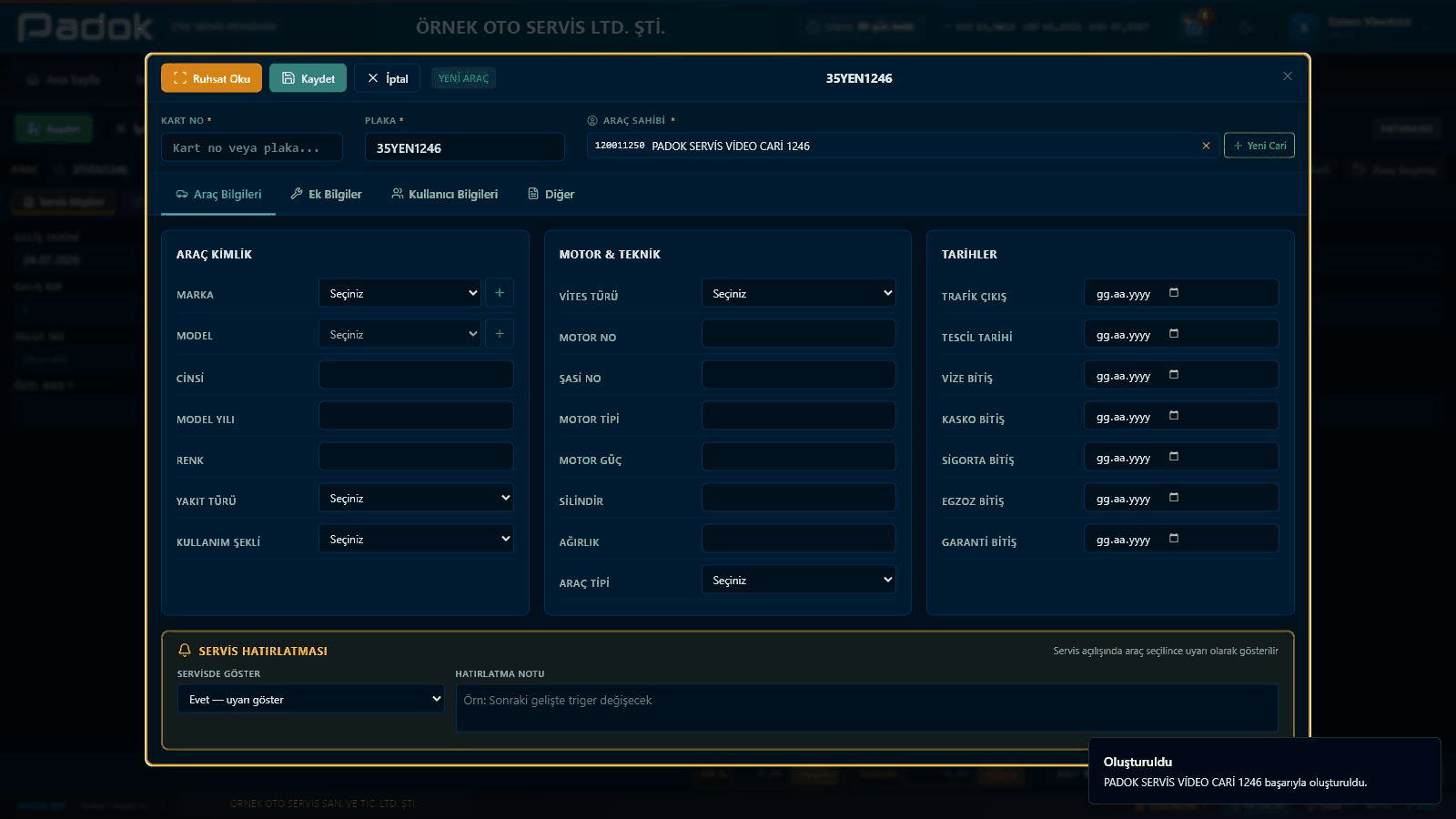Open the Serviste Göster dropdown
1456x819 pixels.
(x=310, y=699)
